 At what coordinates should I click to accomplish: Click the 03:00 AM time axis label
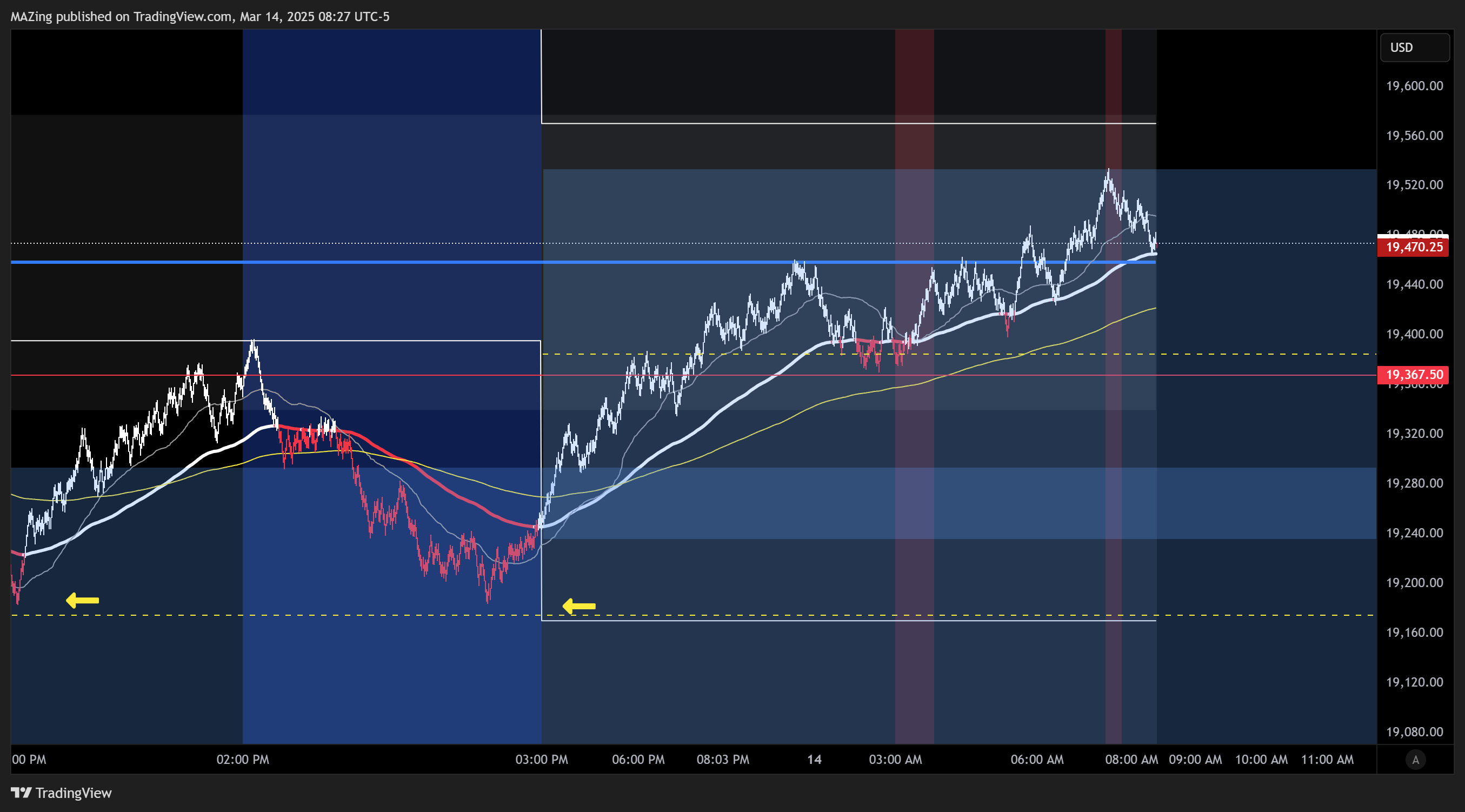click(x=896, y=760)
